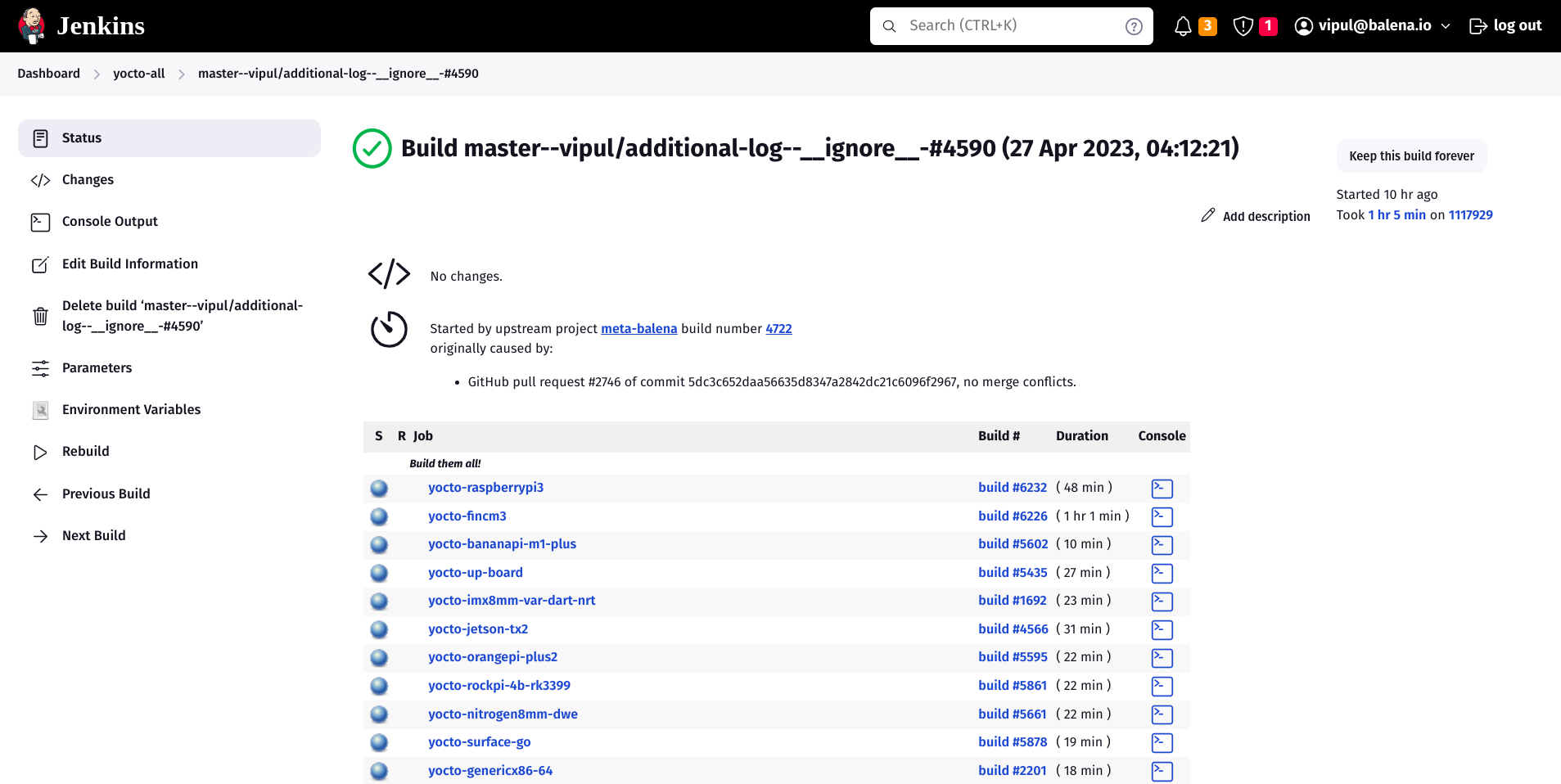Image resolution: width=1561 pixels, height=784 pixels.
Task: Open console icon for yocto-surface-go
Action: click(x=1162, y=743)
